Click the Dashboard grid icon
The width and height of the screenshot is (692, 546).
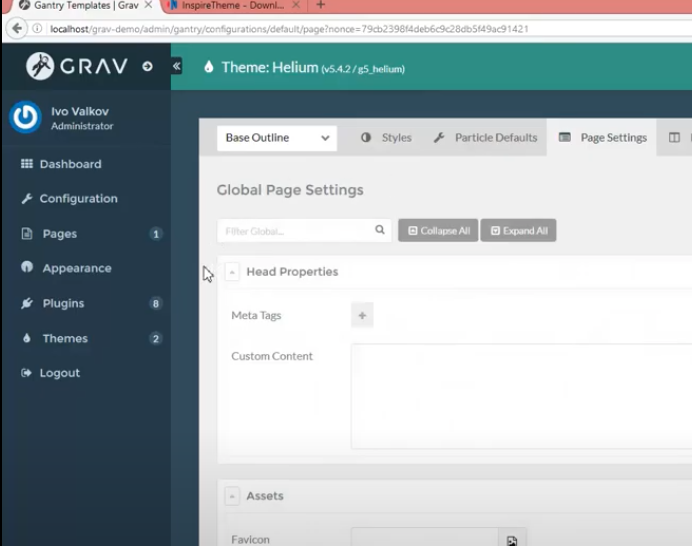tap(27, 164)
